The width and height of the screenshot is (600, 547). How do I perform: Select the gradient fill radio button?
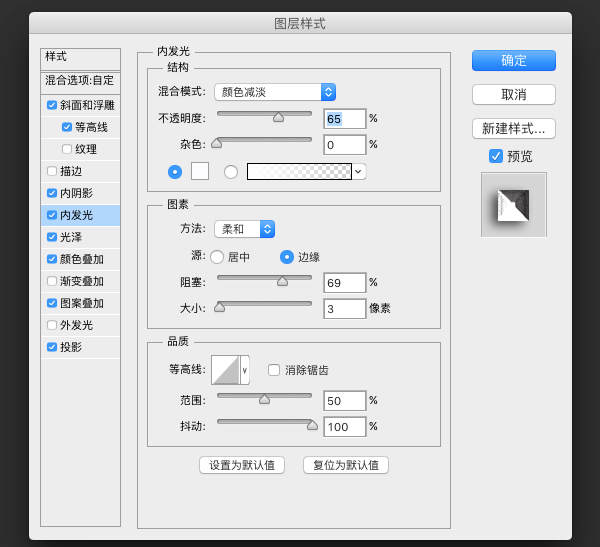231,172
